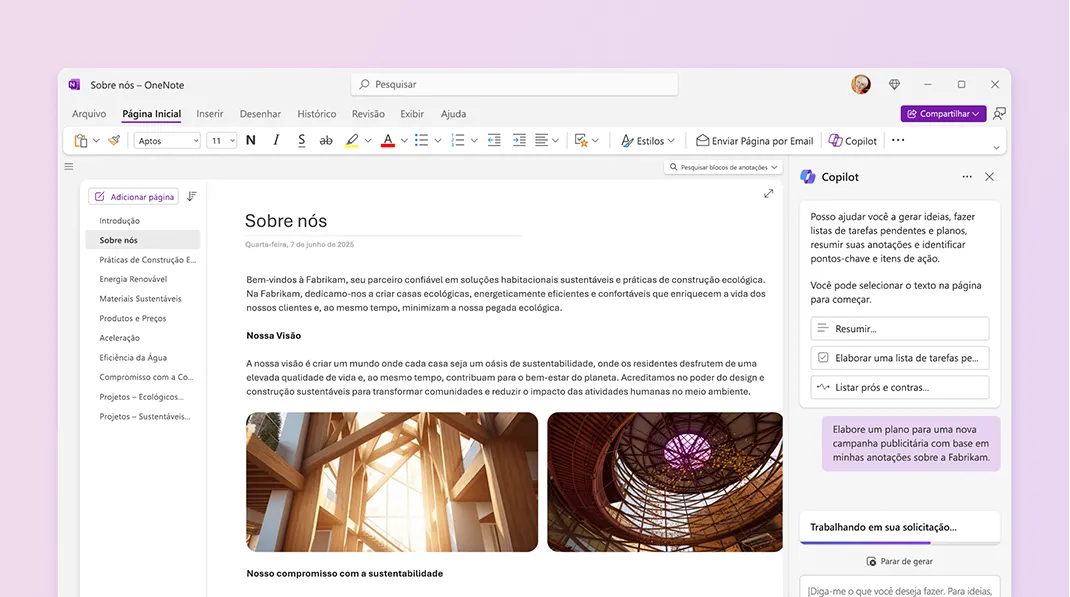Click the sort pages icon
1070x597 pixels.
pos(192,196)
